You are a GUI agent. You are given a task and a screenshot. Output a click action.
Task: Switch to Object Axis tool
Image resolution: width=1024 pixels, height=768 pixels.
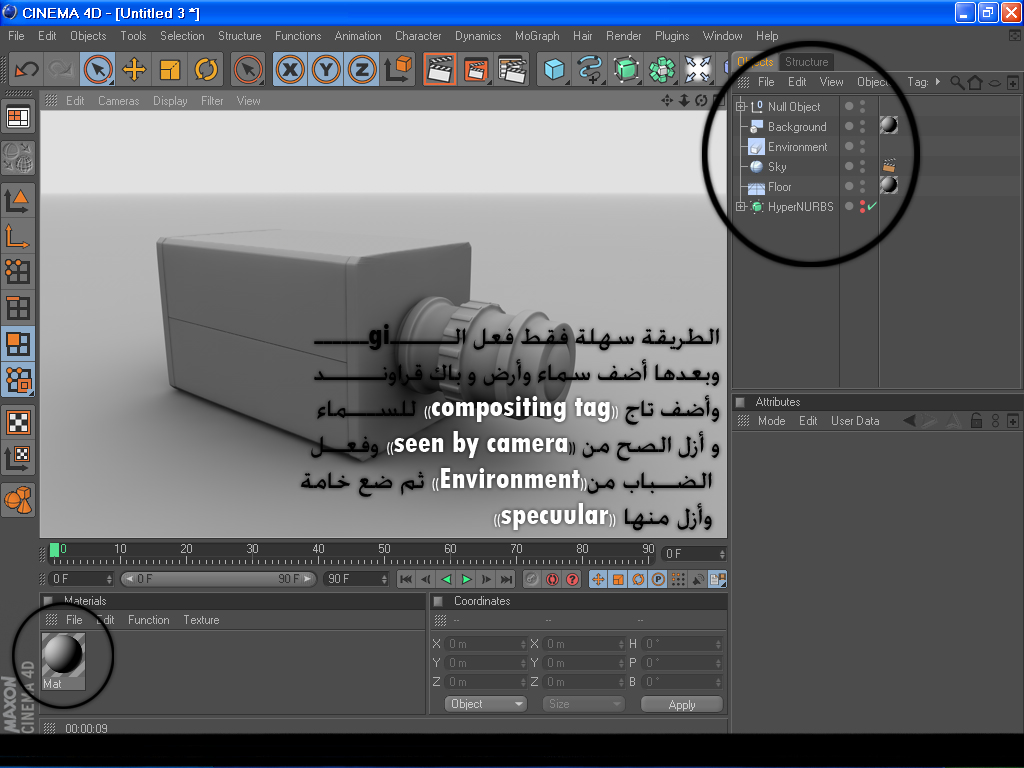(x=18, y=236)
